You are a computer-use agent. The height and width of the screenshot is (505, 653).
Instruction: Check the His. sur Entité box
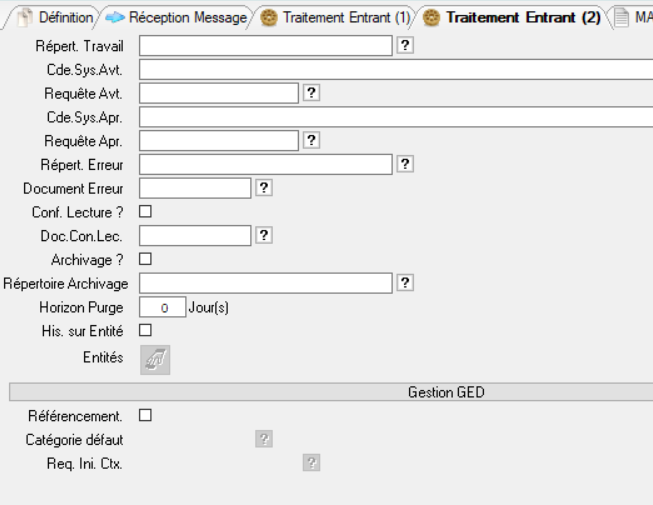145,330
